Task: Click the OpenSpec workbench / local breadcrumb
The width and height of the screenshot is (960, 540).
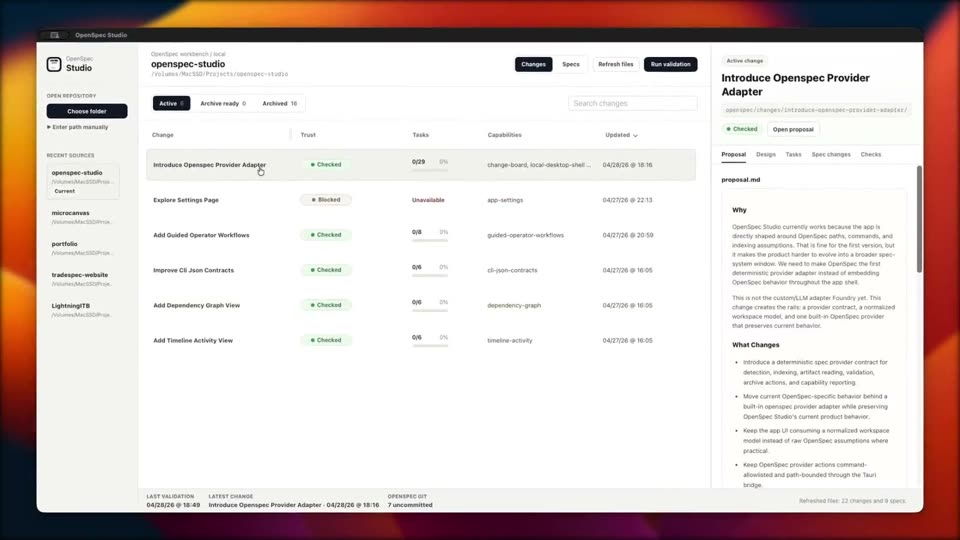Action: 188,54
